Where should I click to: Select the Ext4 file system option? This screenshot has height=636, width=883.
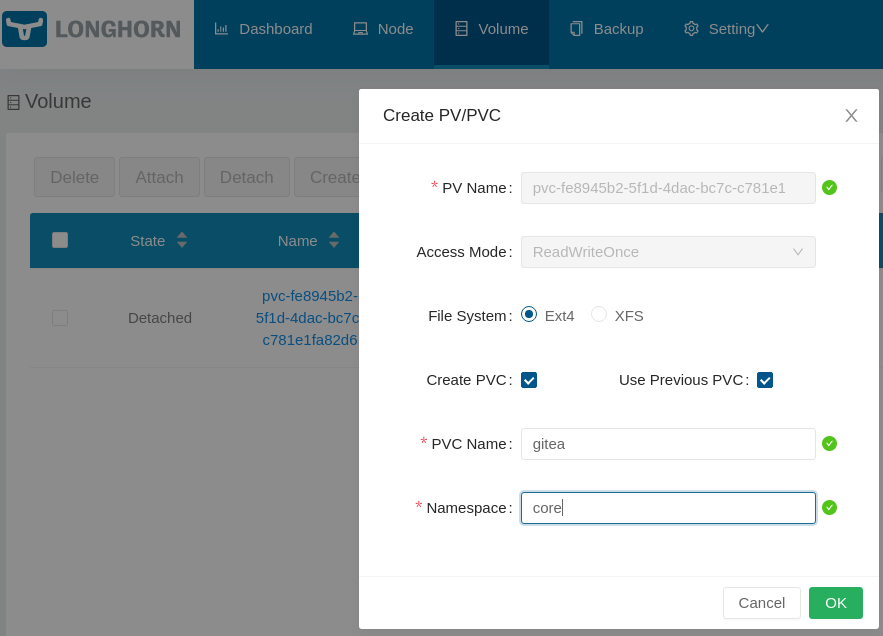[529, 314]
